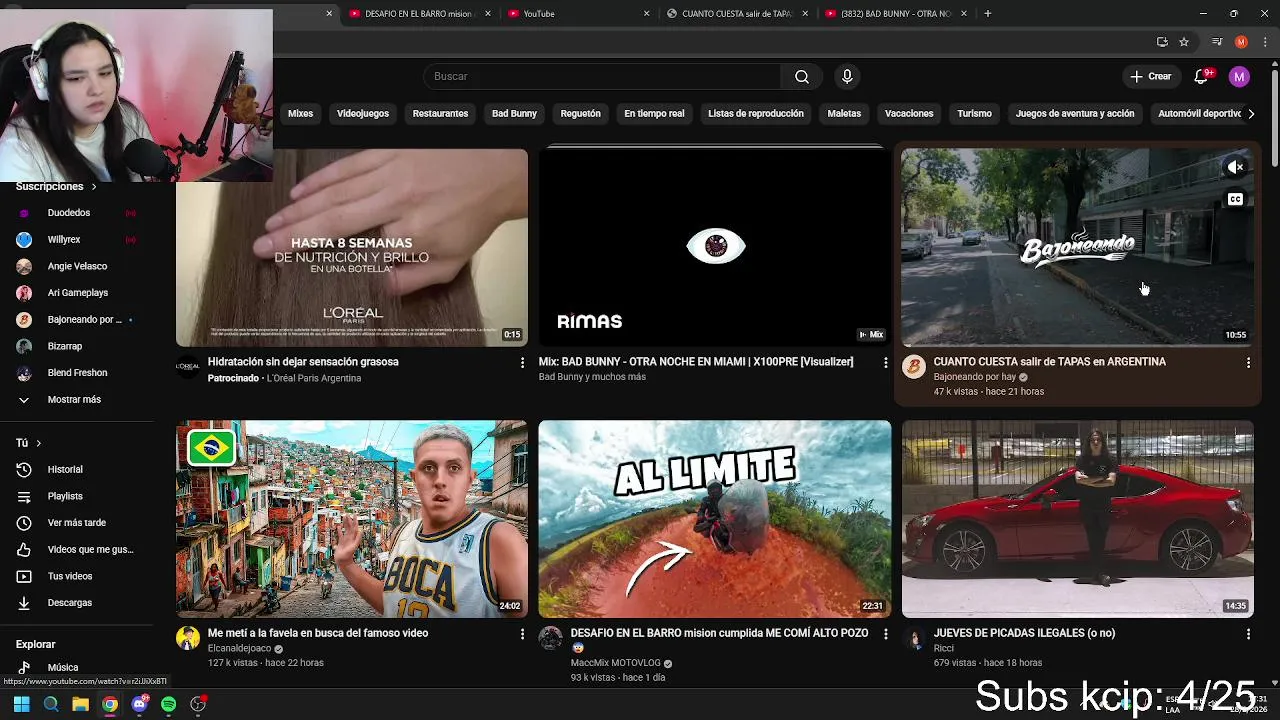Select the Turismo filter chip
The height and width of the screenshot is (720, 1280).
[974, 114]
